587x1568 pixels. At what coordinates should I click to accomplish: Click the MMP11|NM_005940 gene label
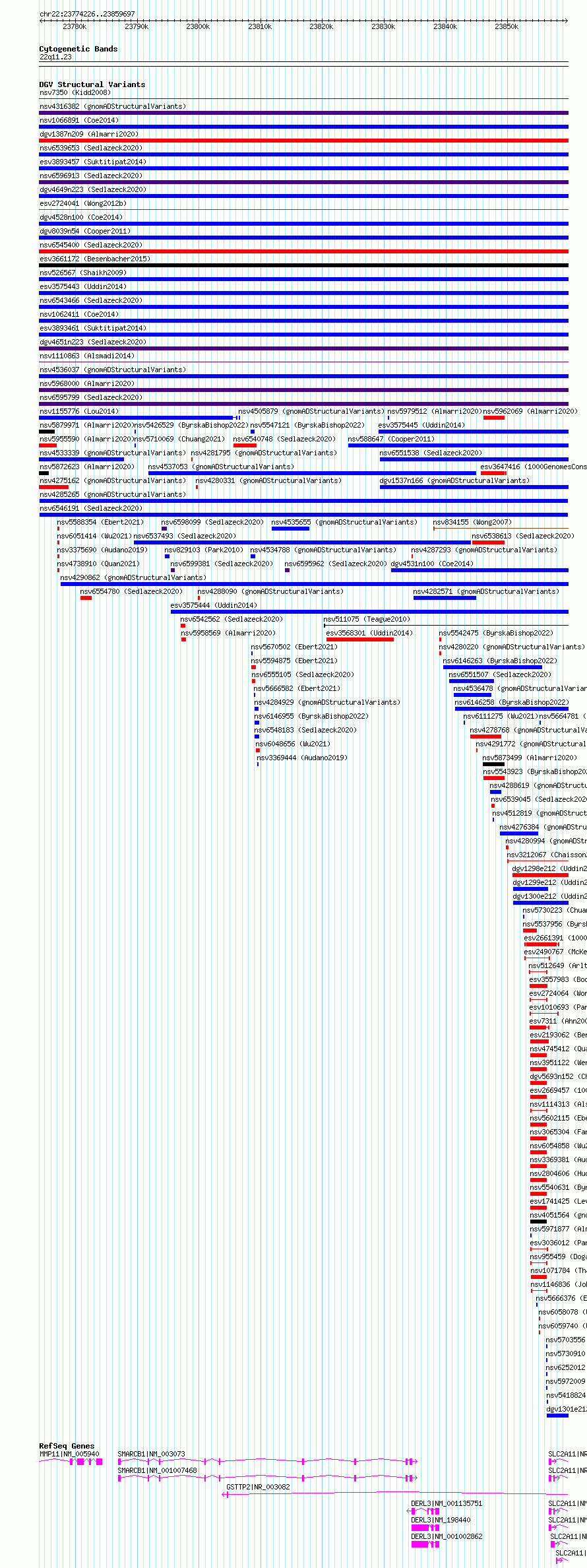[x=69, y=1454]
